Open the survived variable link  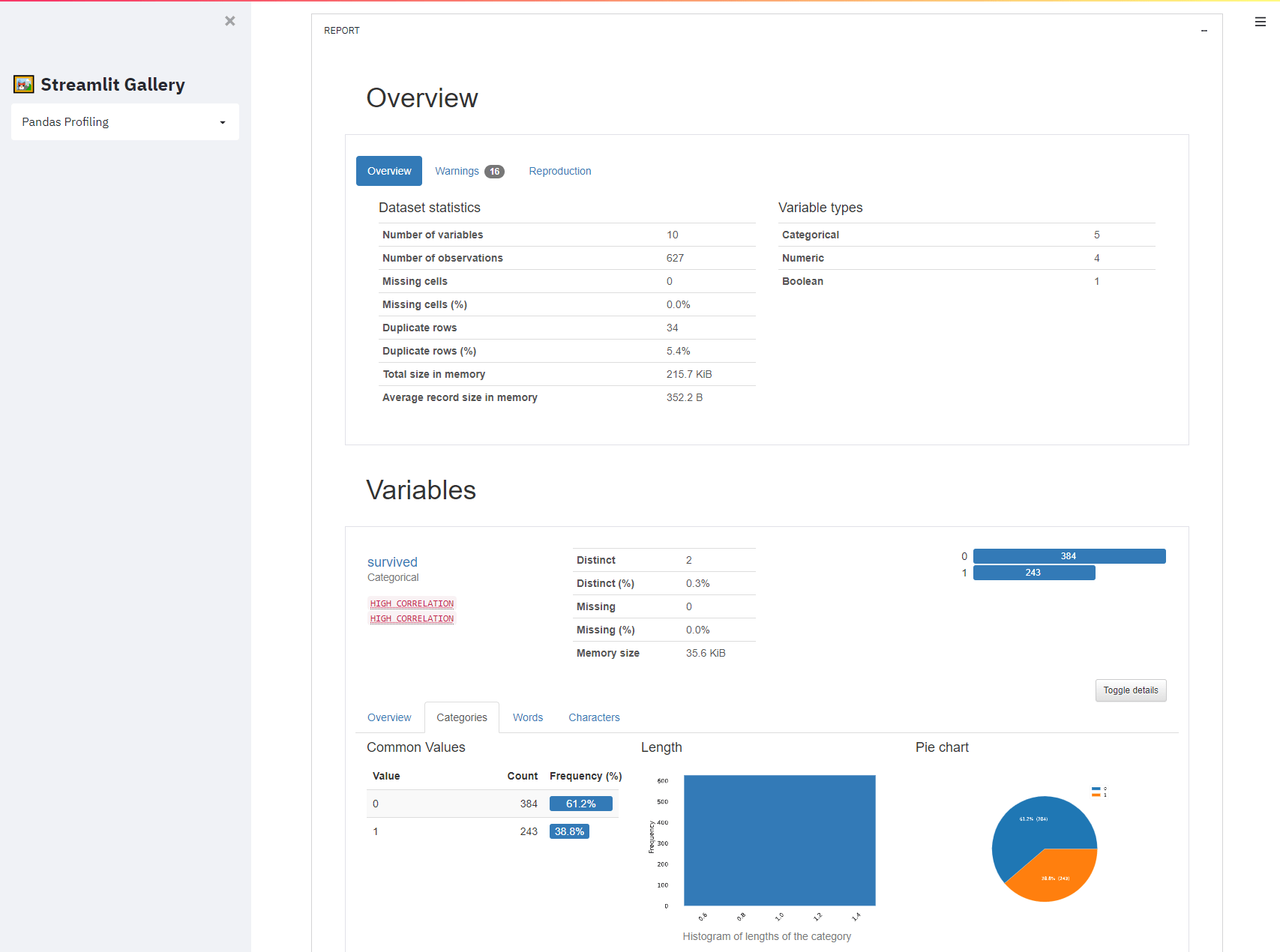click(392, 561)
